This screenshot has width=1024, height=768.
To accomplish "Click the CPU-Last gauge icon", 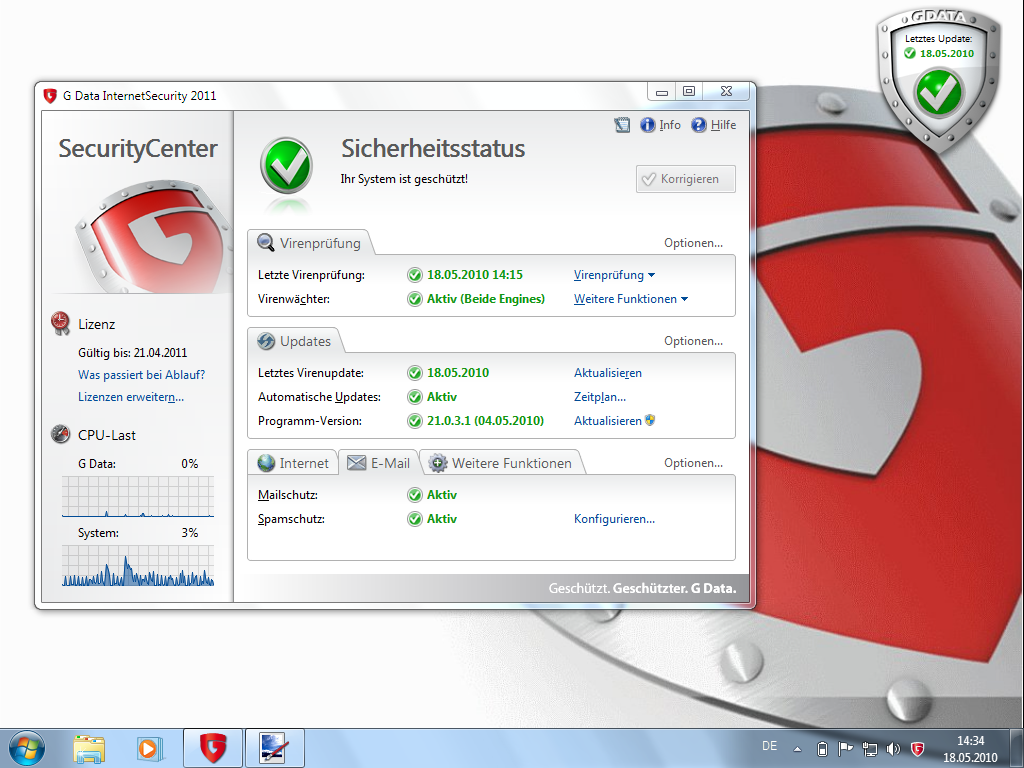I will pos(60,434).
